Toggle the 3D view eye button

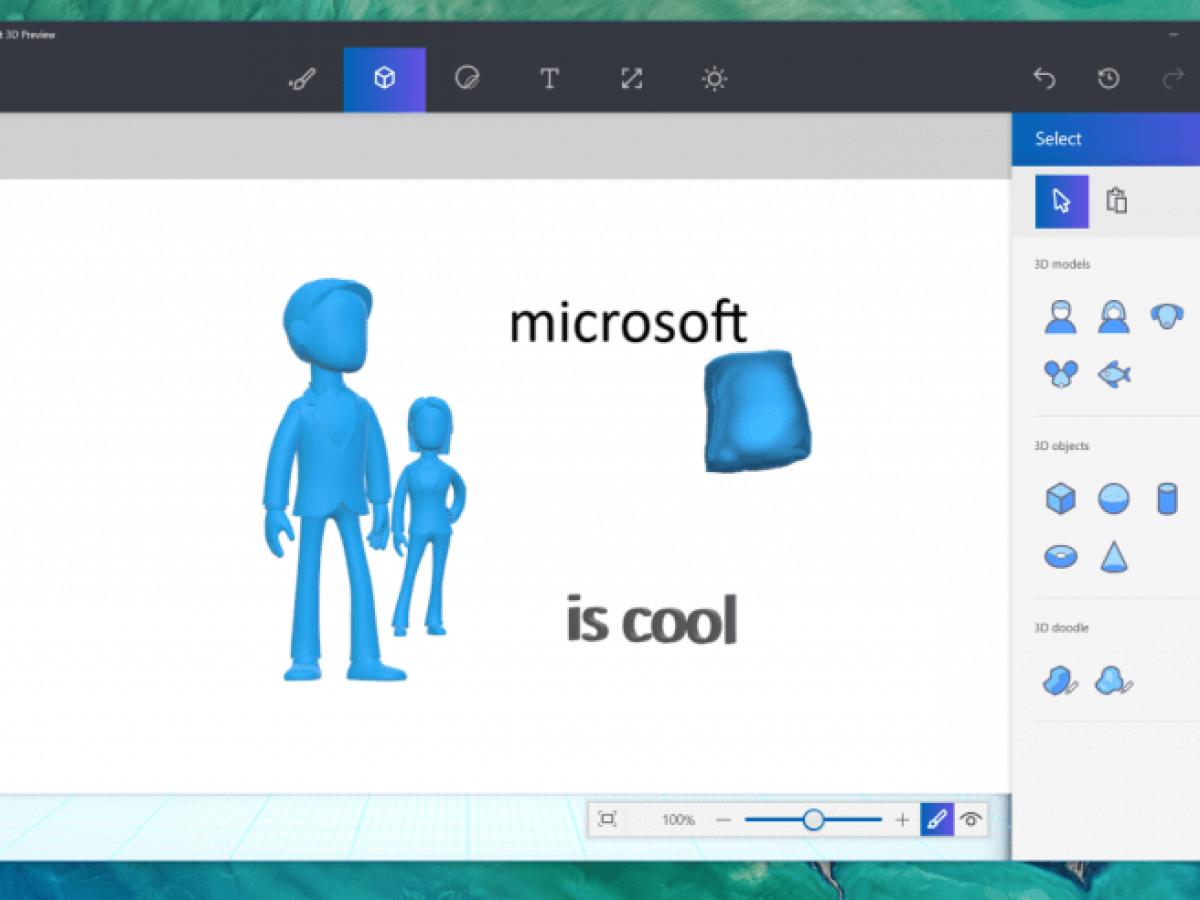(970, 820)
